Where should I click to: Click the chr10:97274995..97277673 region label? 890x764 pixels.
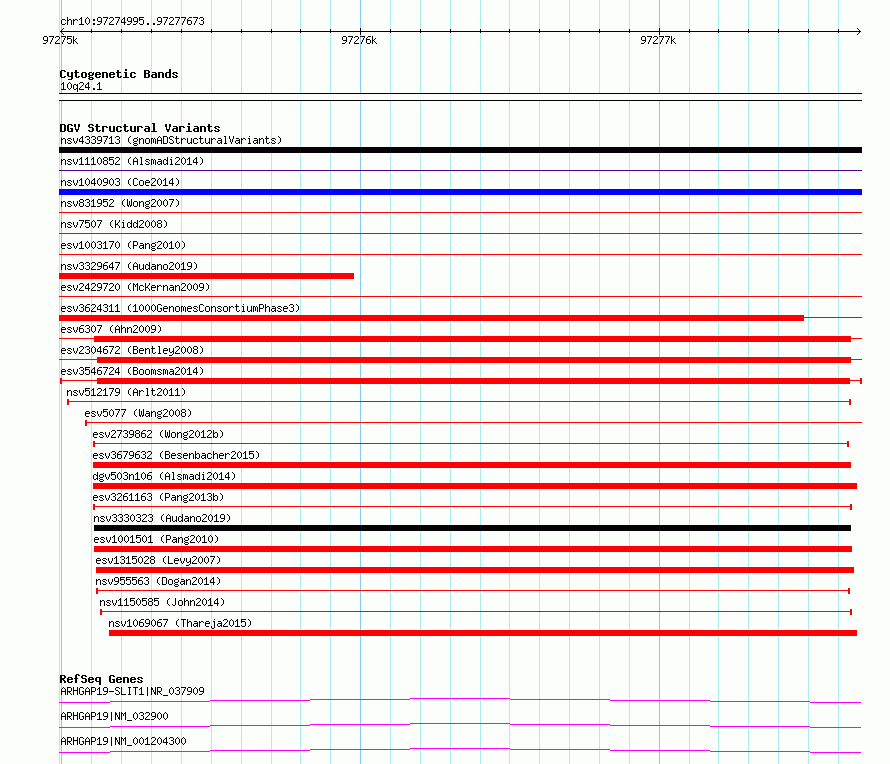132,21
